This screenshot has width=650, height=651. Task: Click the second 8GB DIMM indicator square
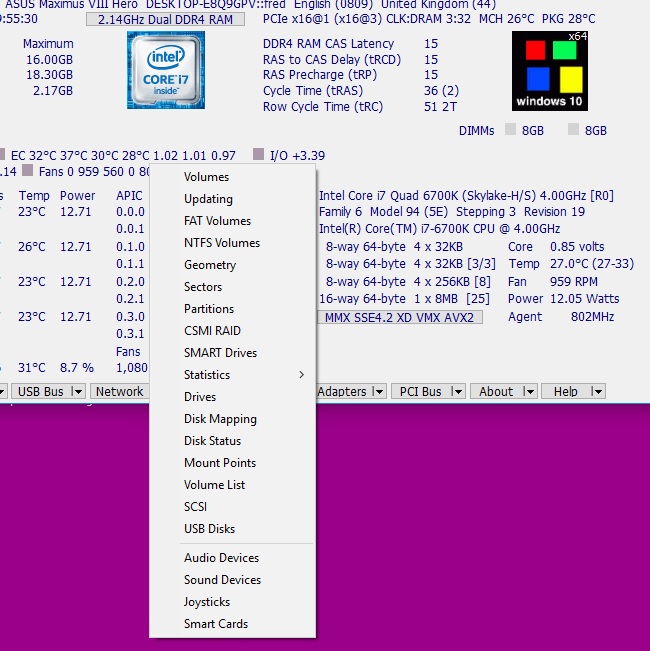(x=573, y=129)
